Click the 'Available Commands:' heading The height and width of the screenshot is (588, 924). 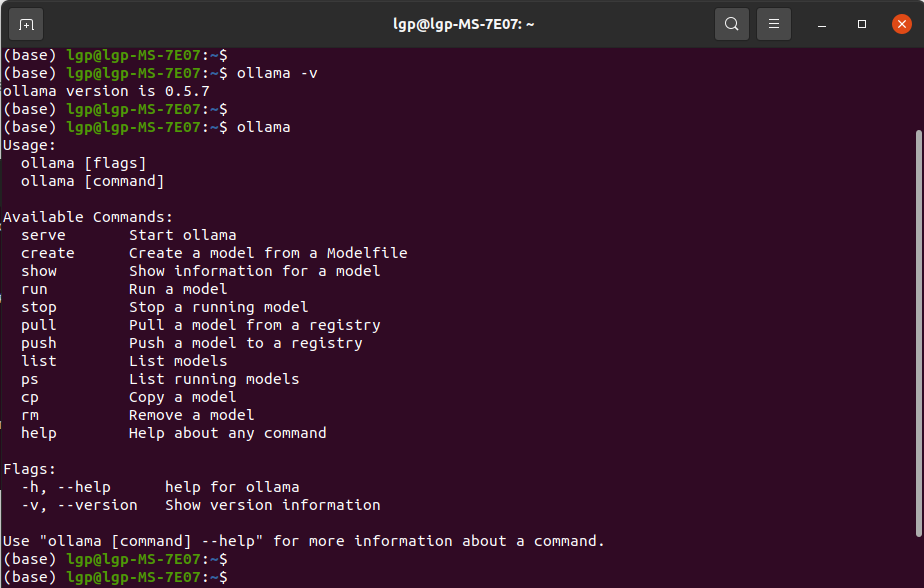pos(88,217)
